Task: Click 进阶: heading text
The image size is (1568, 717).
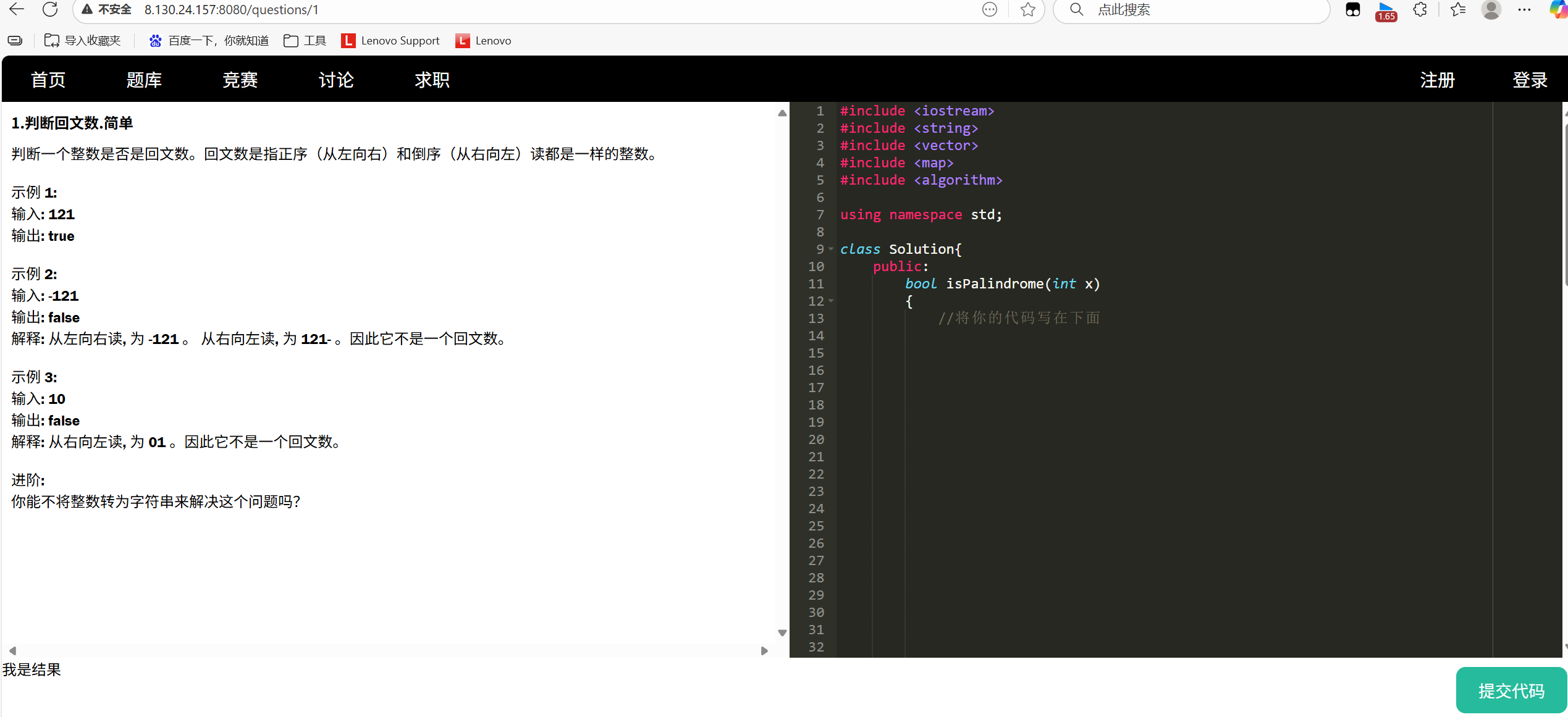Action: point(28,480)
